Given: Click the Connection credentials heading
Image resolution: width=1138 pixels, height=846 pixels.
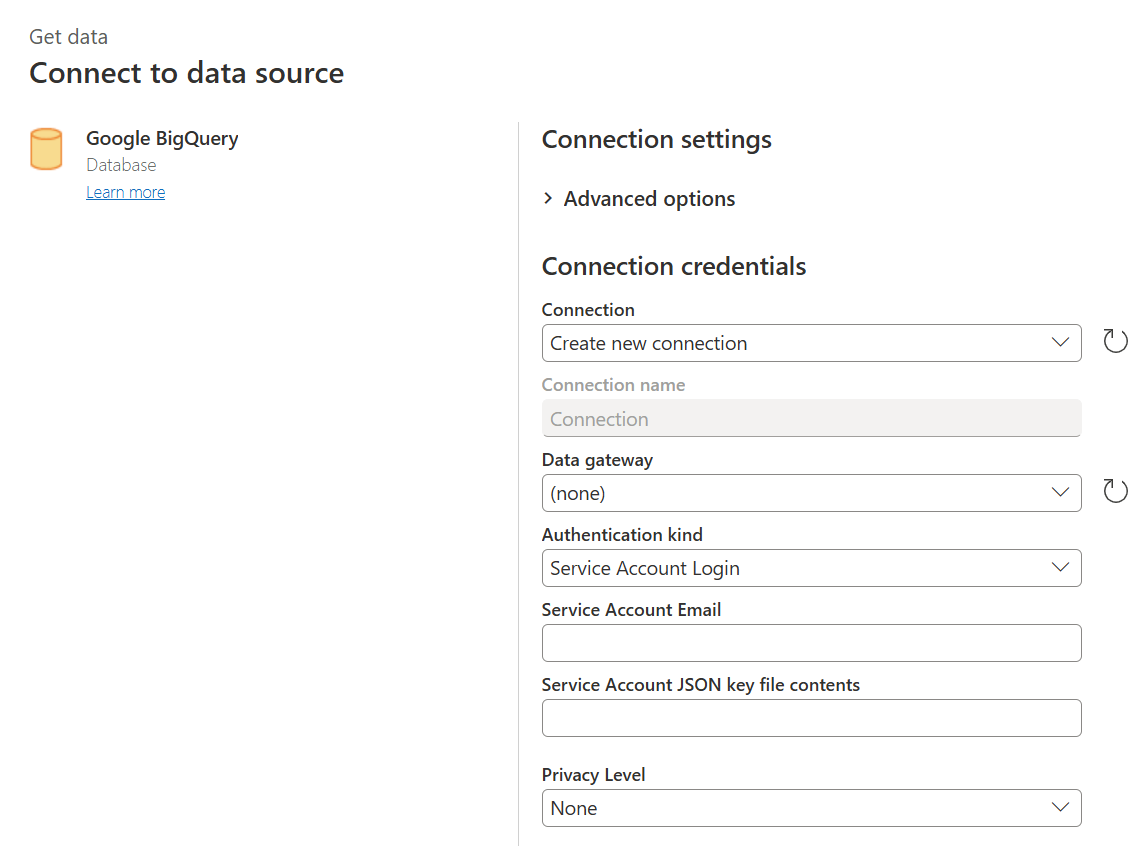Looking at the screenshot, I should [x=673, y=267].
